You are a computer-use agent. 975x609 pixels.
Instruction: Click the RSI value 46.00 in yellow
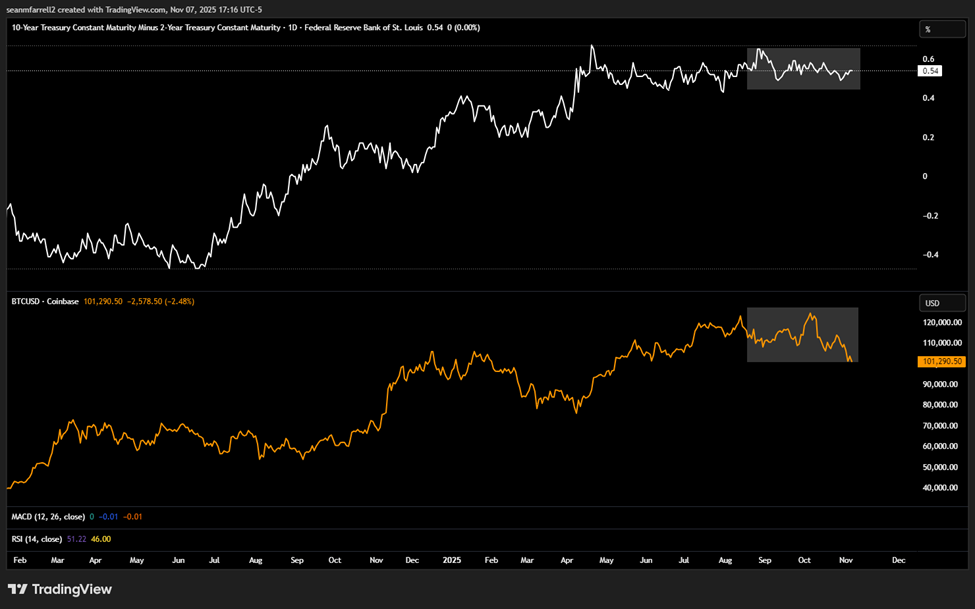100,539
